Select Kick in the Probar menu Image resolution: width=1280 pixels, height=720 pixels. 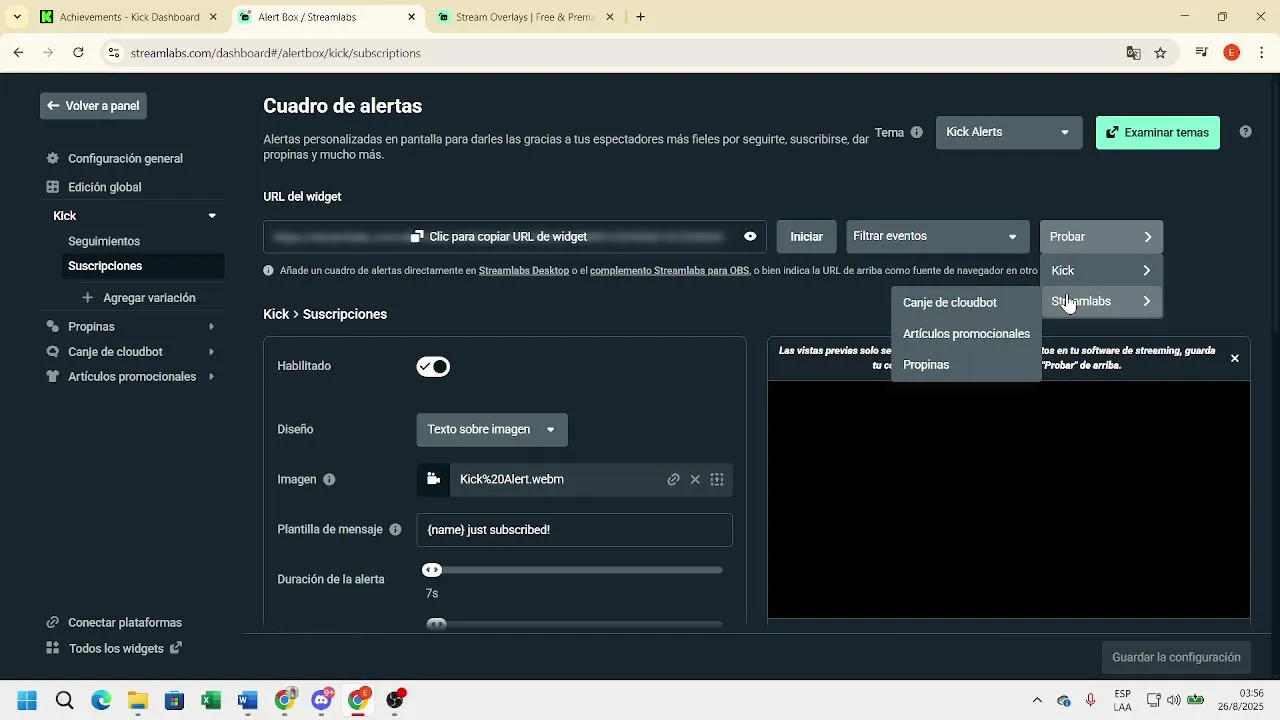pyautogui.click(x=1101, y=271)
